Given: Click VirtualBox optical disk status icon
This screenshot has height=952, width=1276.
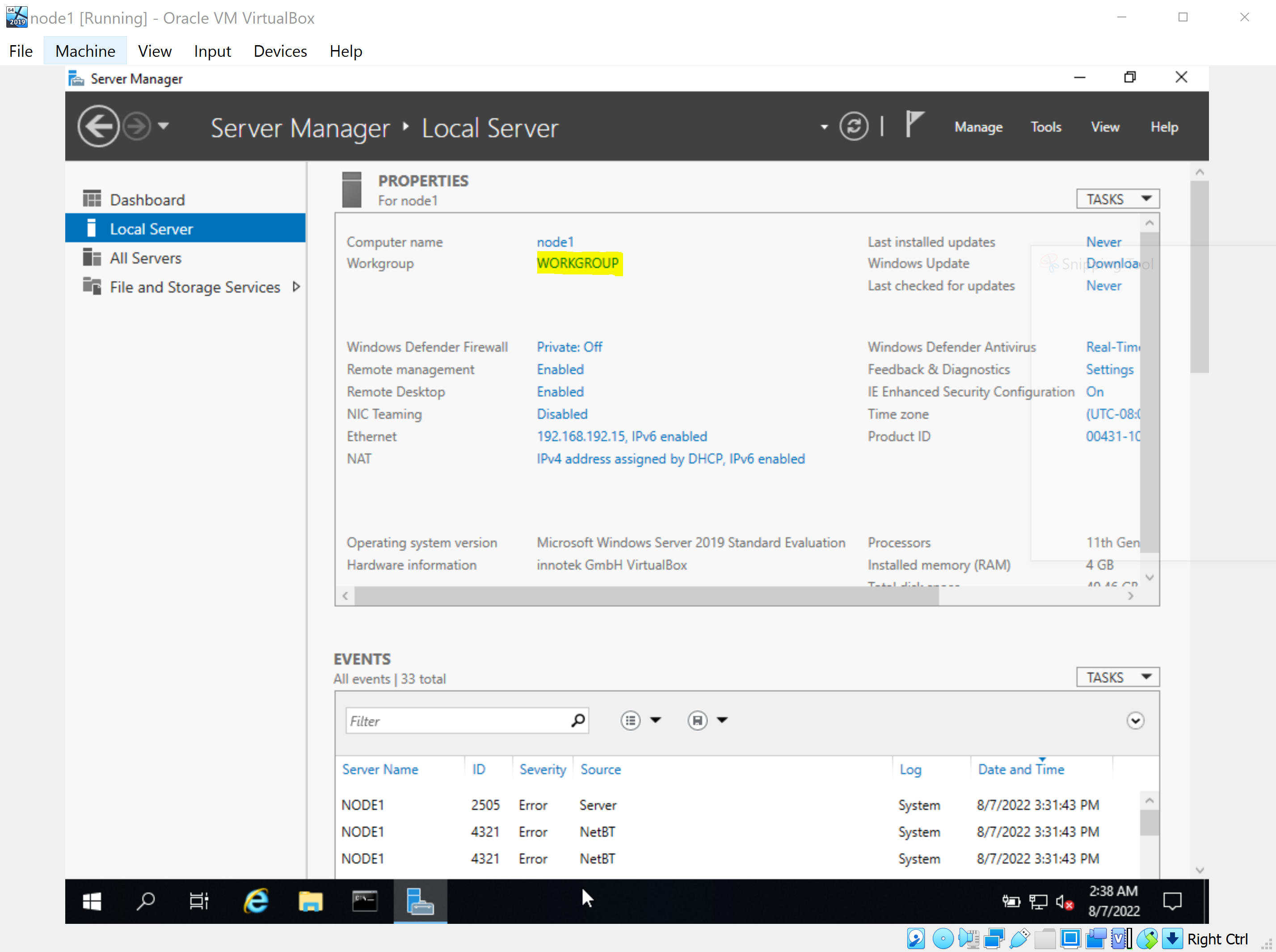Looking at the screenshot, I should pos(943,939).
